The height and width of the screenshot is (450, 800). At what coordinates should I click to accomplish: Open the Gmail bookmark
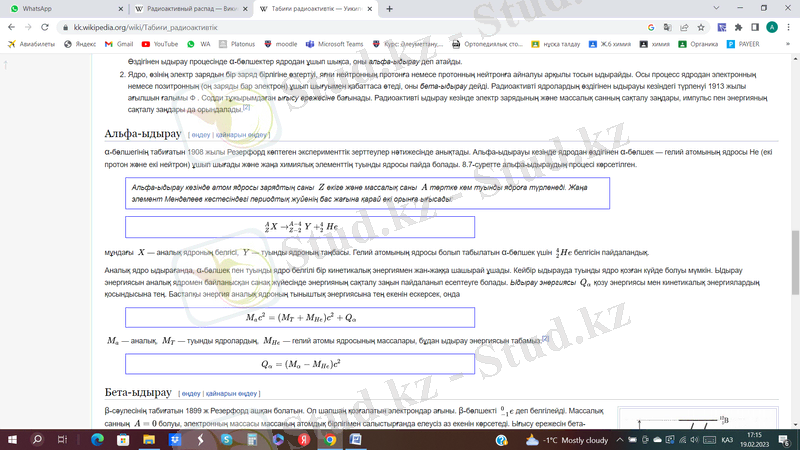pos(119,44)
